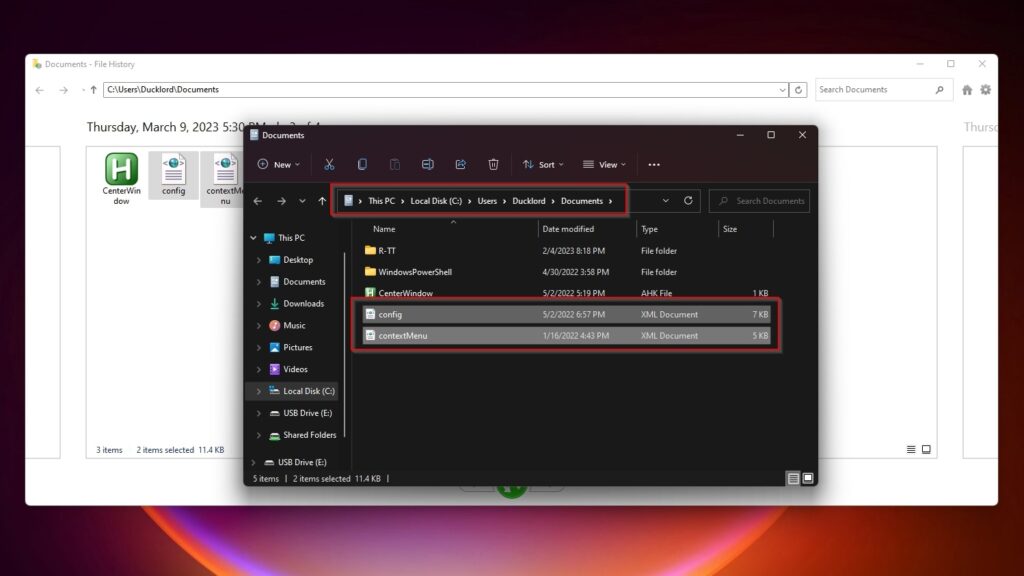Open USB Drive (E:) under This PC
1024x576 pixels.
(307, 413)
